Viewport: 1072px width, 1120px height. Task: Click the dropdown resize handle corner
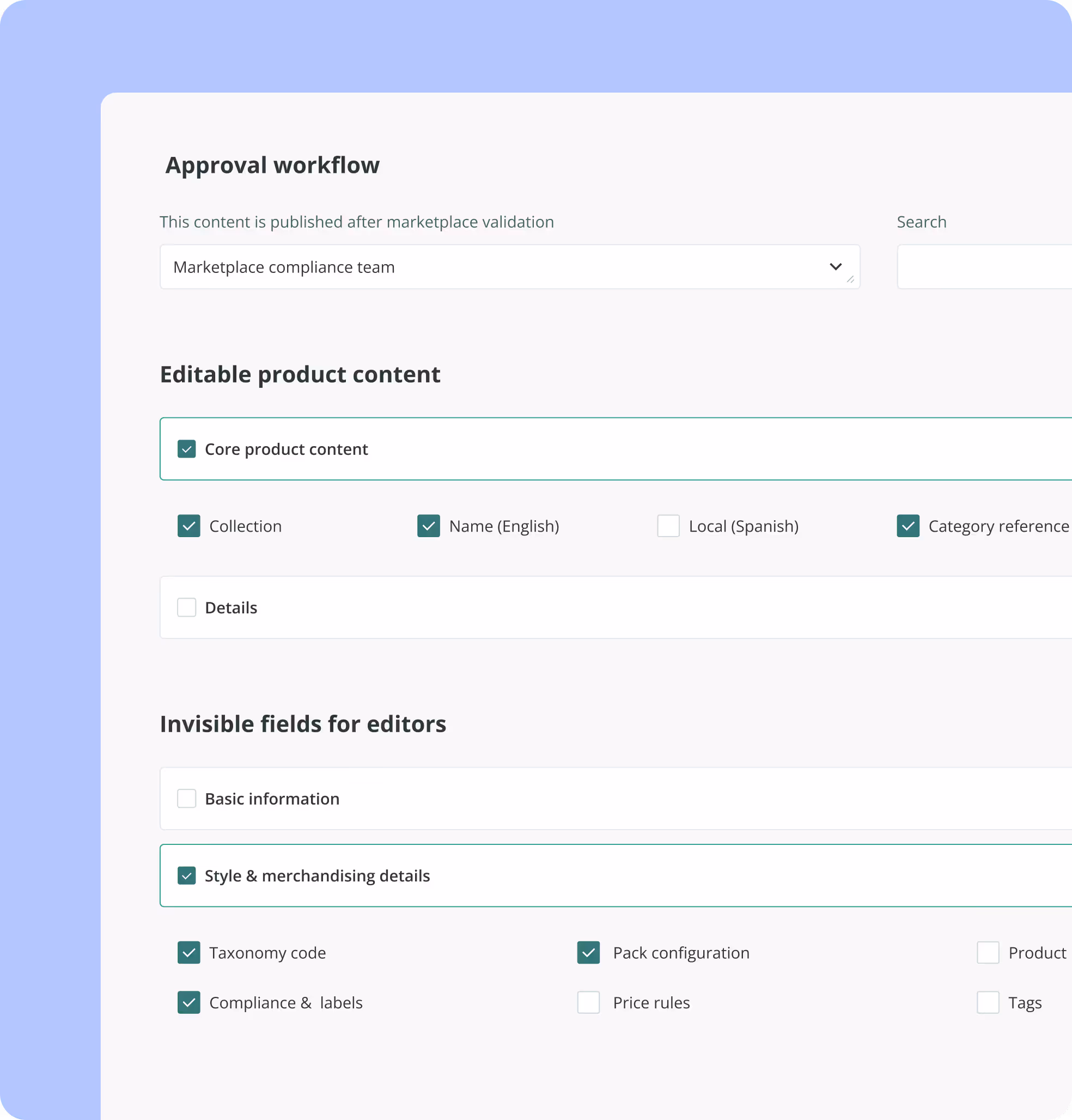click(850, 279)
